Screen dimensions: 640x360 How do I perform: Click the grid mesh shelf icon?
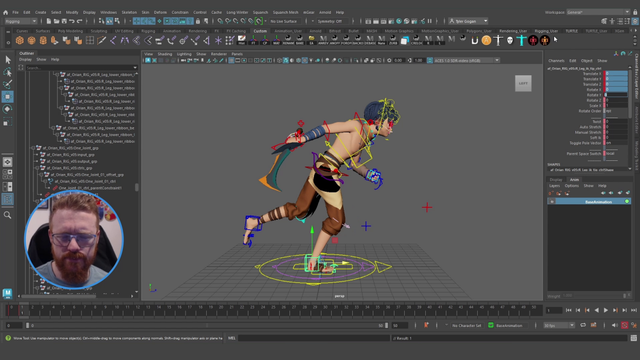[x=90, y=40]
